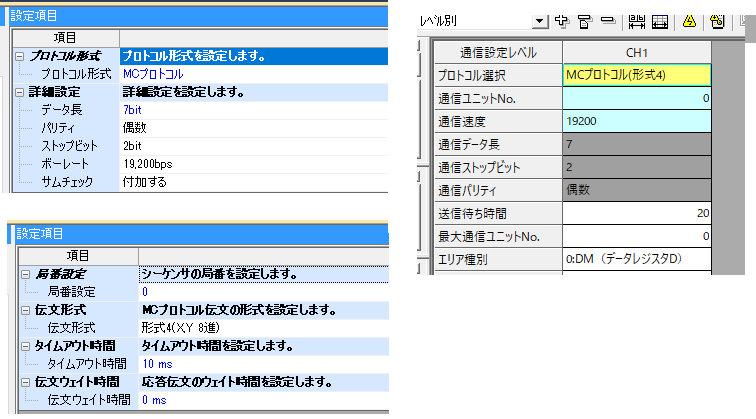Click the table fit-width grid icon
The height and width of the screenshot is (419, 756).
click(x=660, y=21)
